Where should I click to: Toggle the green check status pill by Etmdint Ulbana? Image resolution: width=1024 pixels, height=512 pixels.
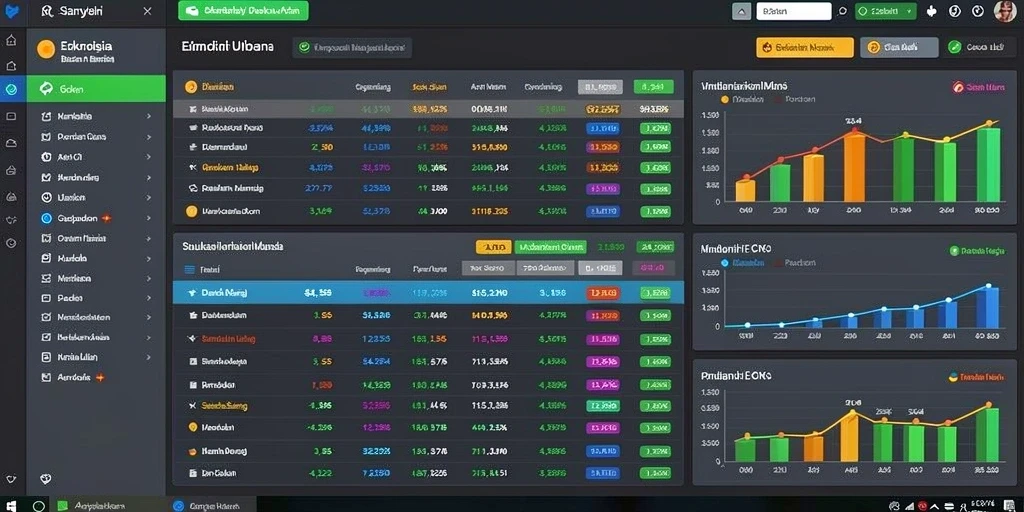[352, 47]
